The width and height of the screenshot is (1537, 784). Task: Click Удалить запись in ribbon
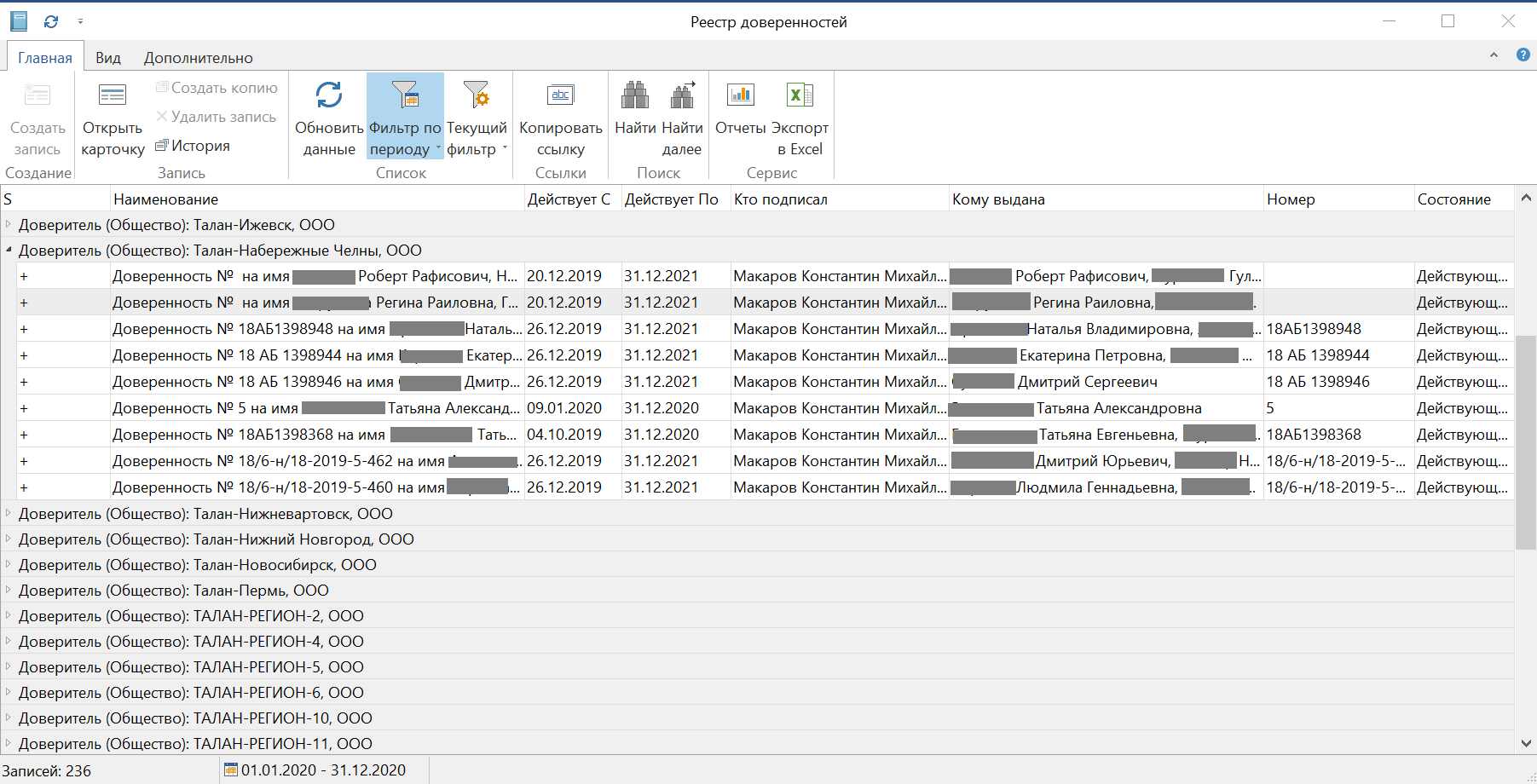tap(217, 117)
